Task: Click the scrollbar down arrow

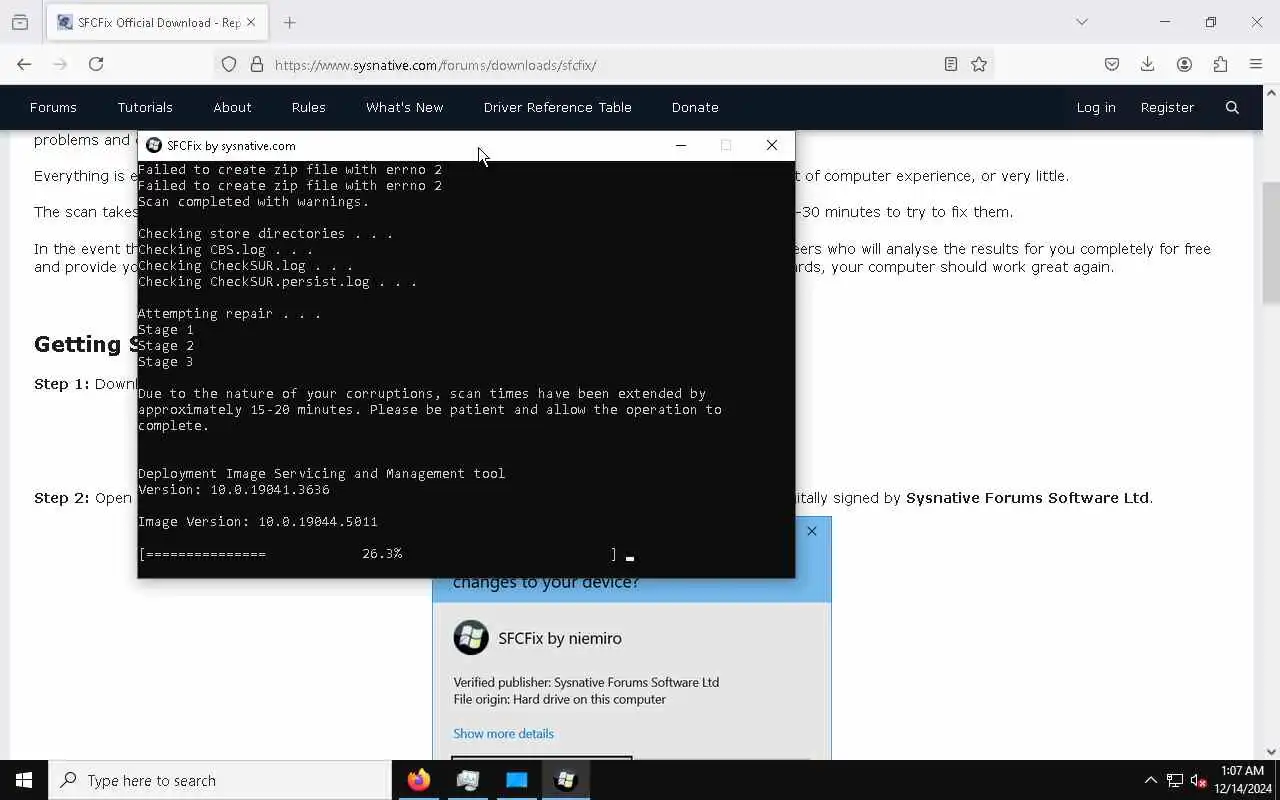Action: pyautogui.click(x=1271, y=752)
